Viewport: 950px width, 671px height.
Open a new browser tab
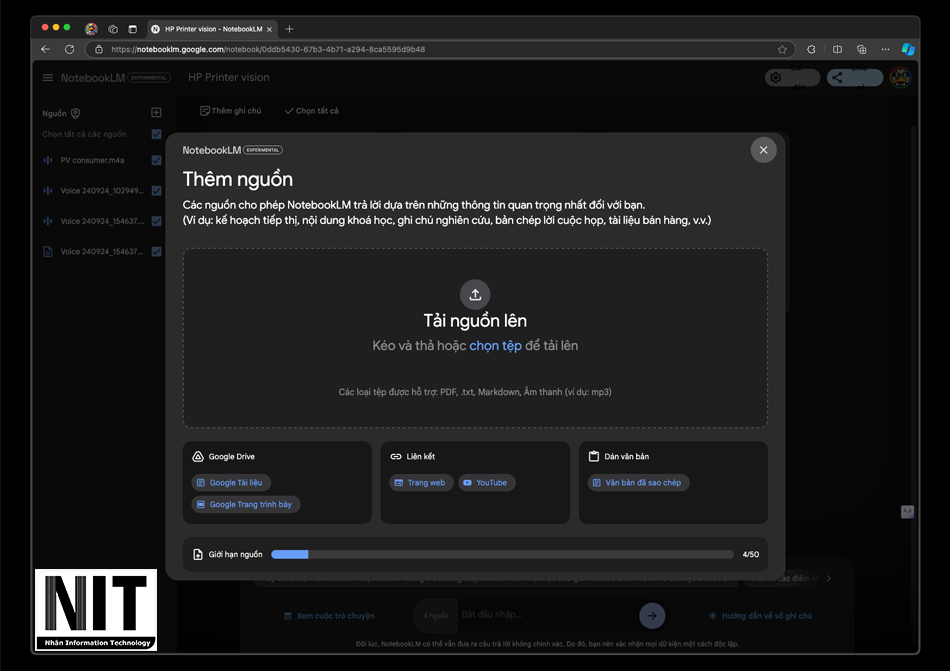290,28
